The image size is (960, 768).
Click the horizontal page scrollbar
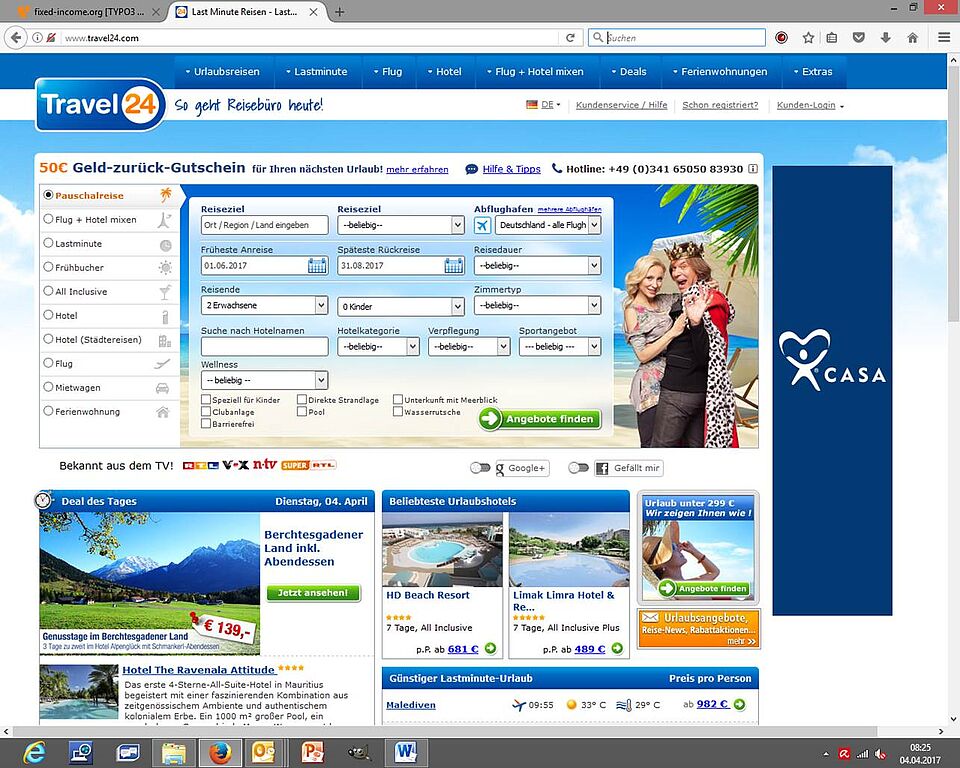coord(445,732)
